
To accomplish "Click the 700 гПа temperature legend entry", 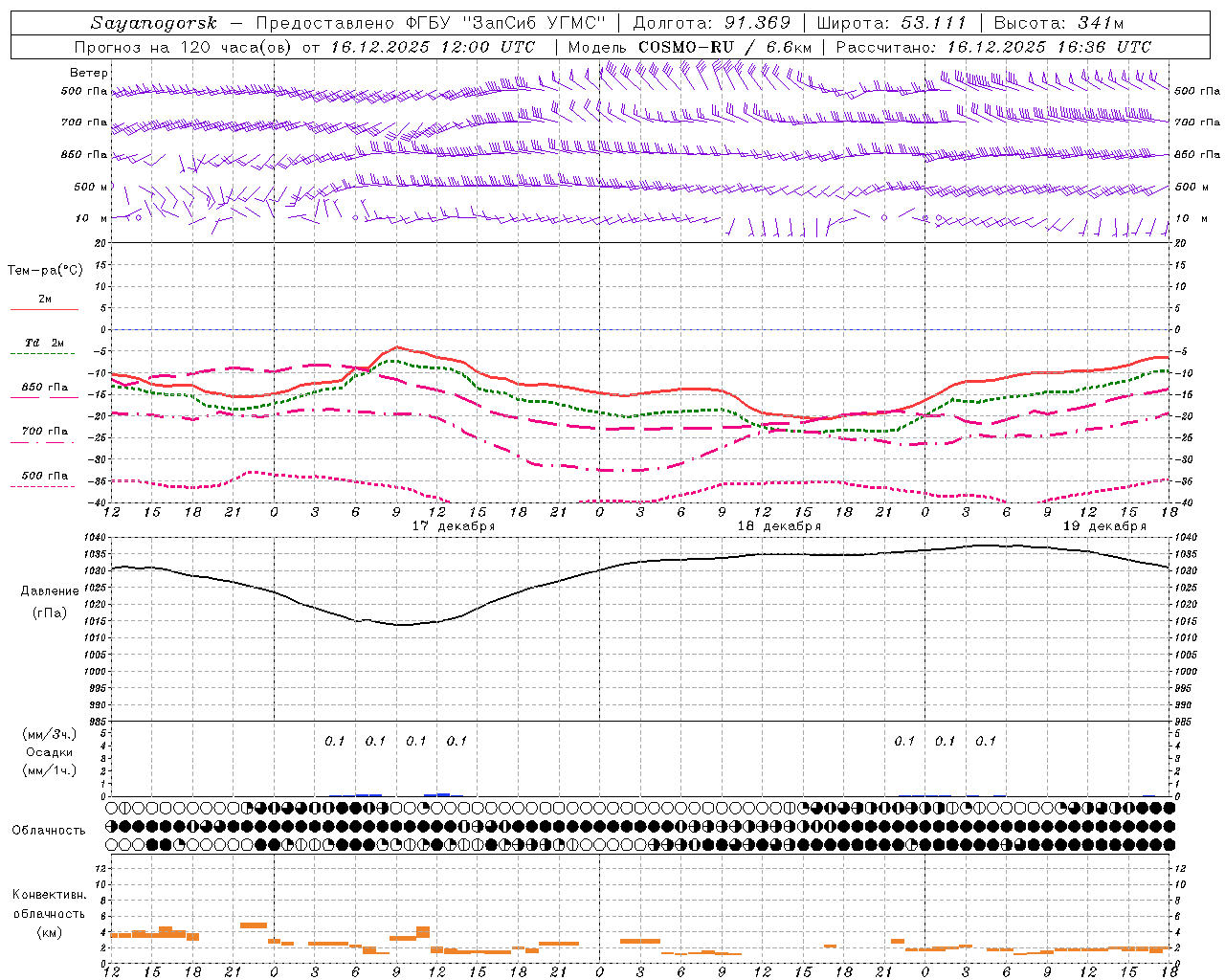I will 45,432.
